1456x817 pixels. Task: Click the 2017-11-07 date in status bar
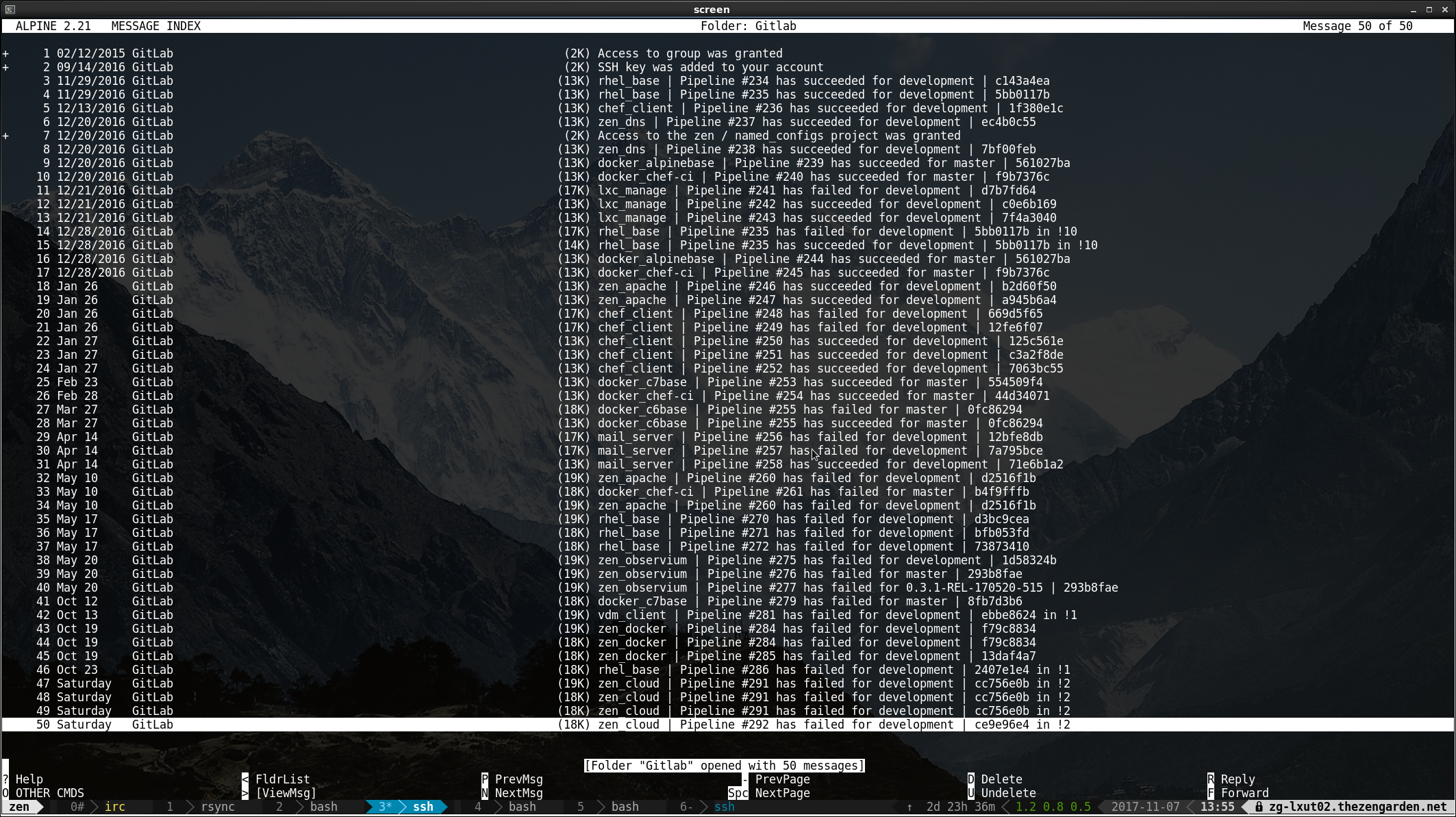(x=1146, y=807)
